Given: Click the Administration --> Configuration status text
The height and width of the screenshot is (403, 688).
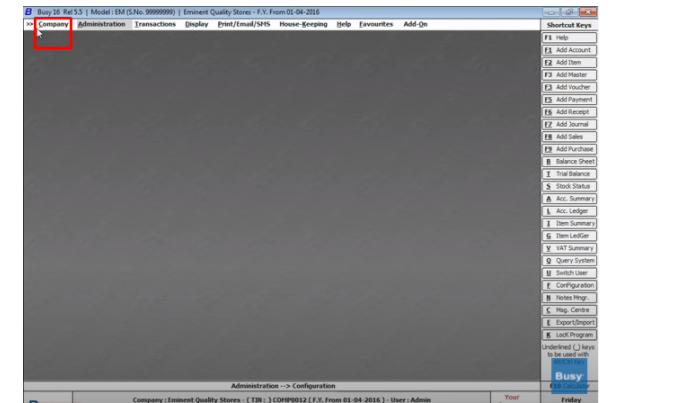Looking at the screenshot, I should pyautogui.click(x=283, y=386).
